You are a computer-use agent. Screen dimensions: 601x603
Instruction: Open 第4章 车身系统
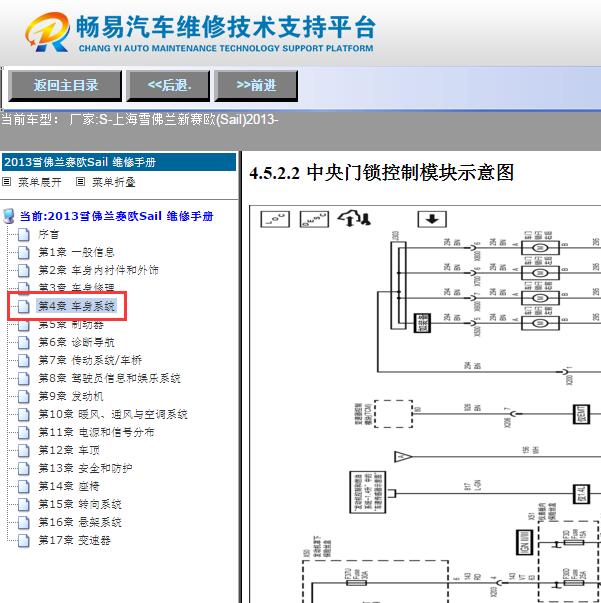[76, 306]
